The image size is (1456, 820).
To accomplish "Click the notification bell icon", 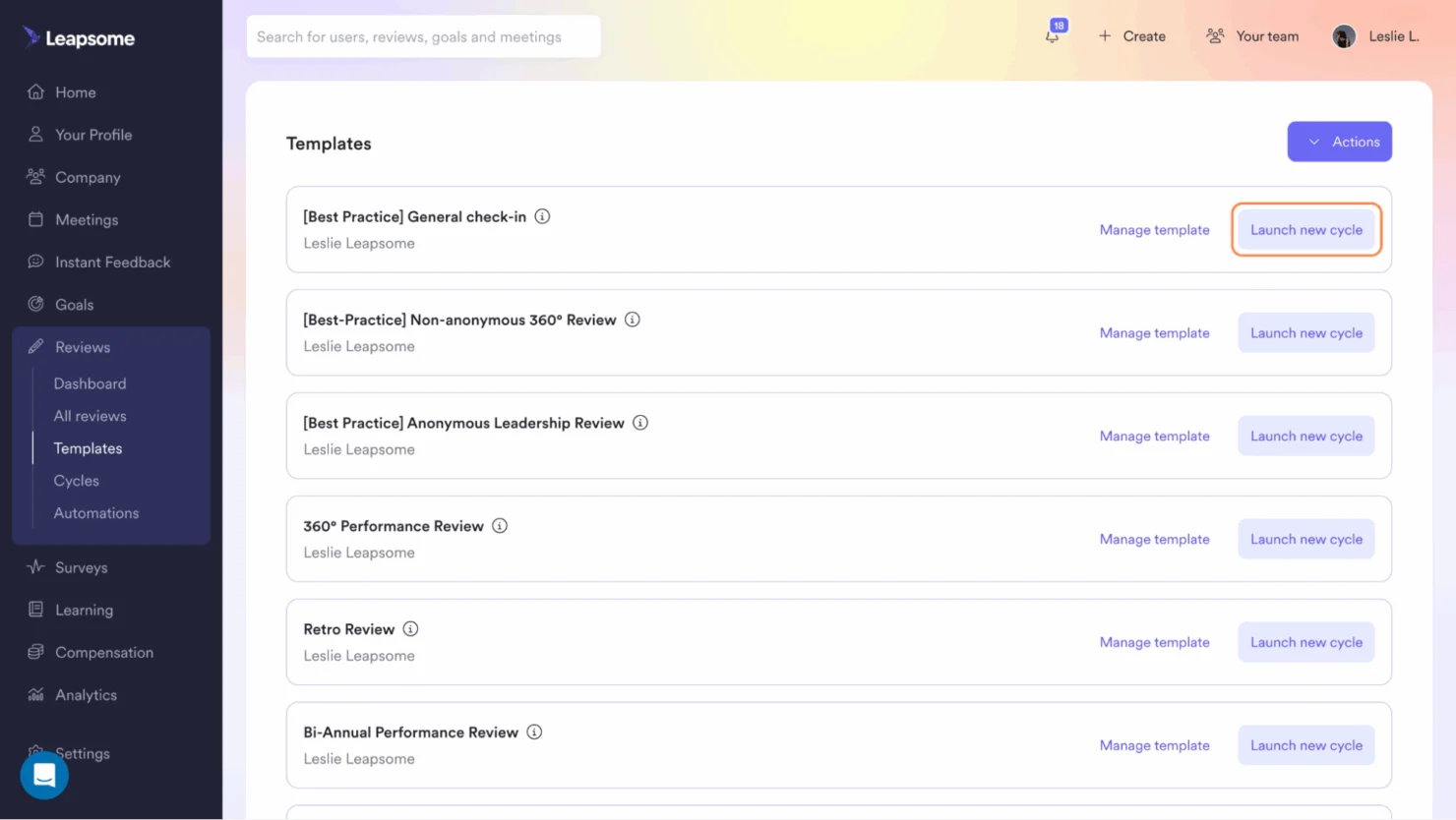I will 1053,35.
